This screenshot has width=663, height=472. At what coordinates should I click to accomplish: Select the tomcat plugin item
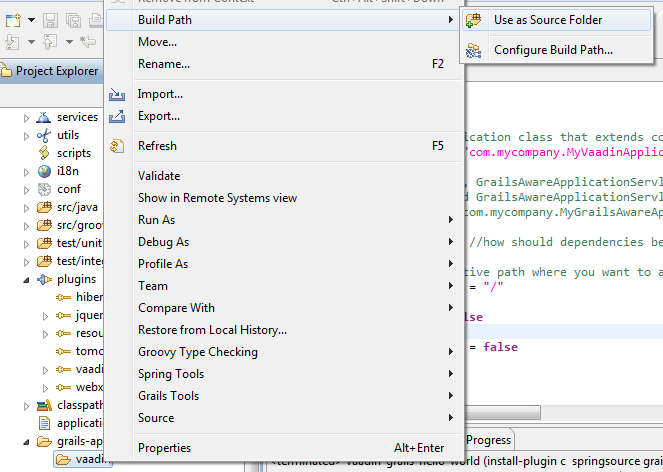(x=79, y=351)
